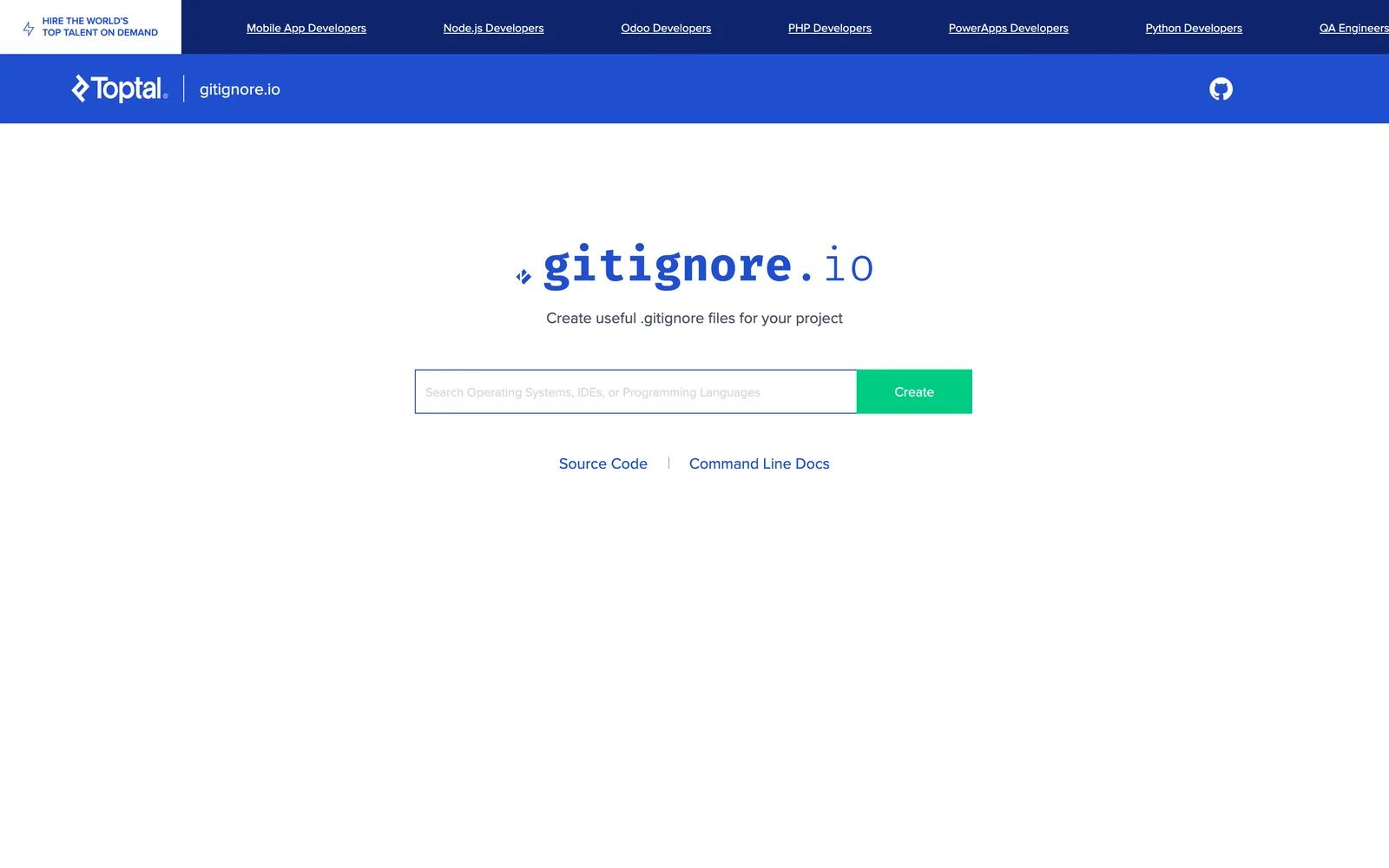1389x868 pixels.
Task: Open the QA Engineers link
Action: (1354, 28)
